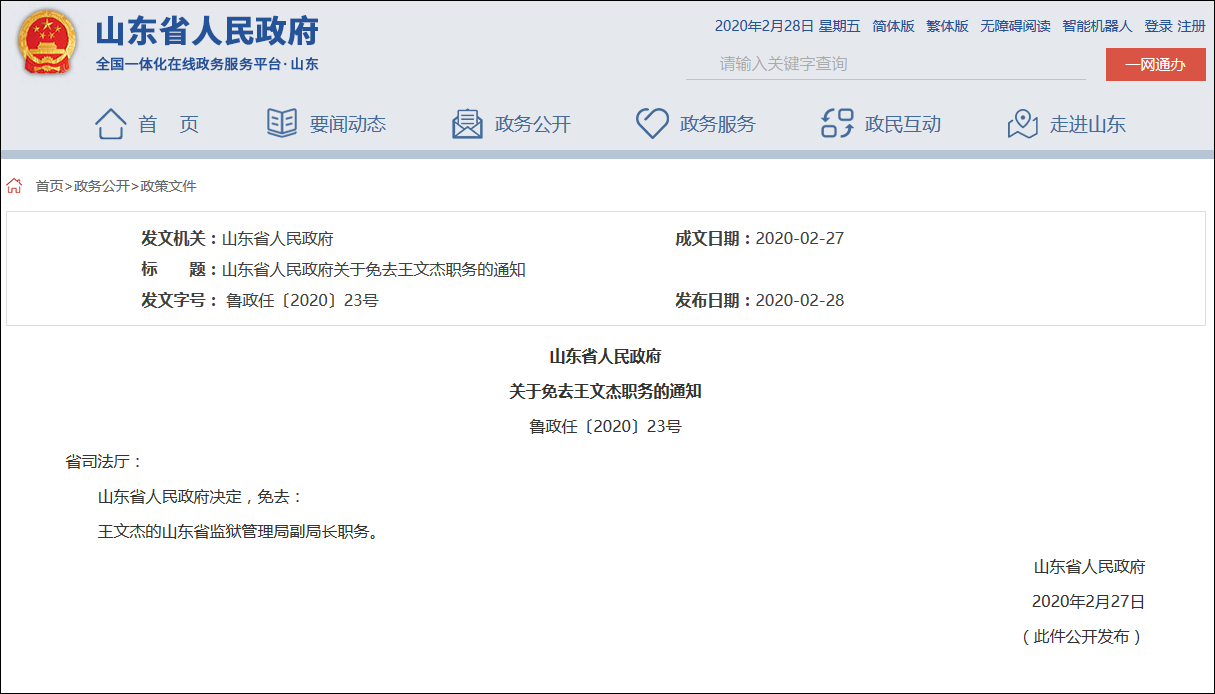Click the salutation 省司法厅：
The height and width of the screenshot is (694, 1215).
coord(105,462)
